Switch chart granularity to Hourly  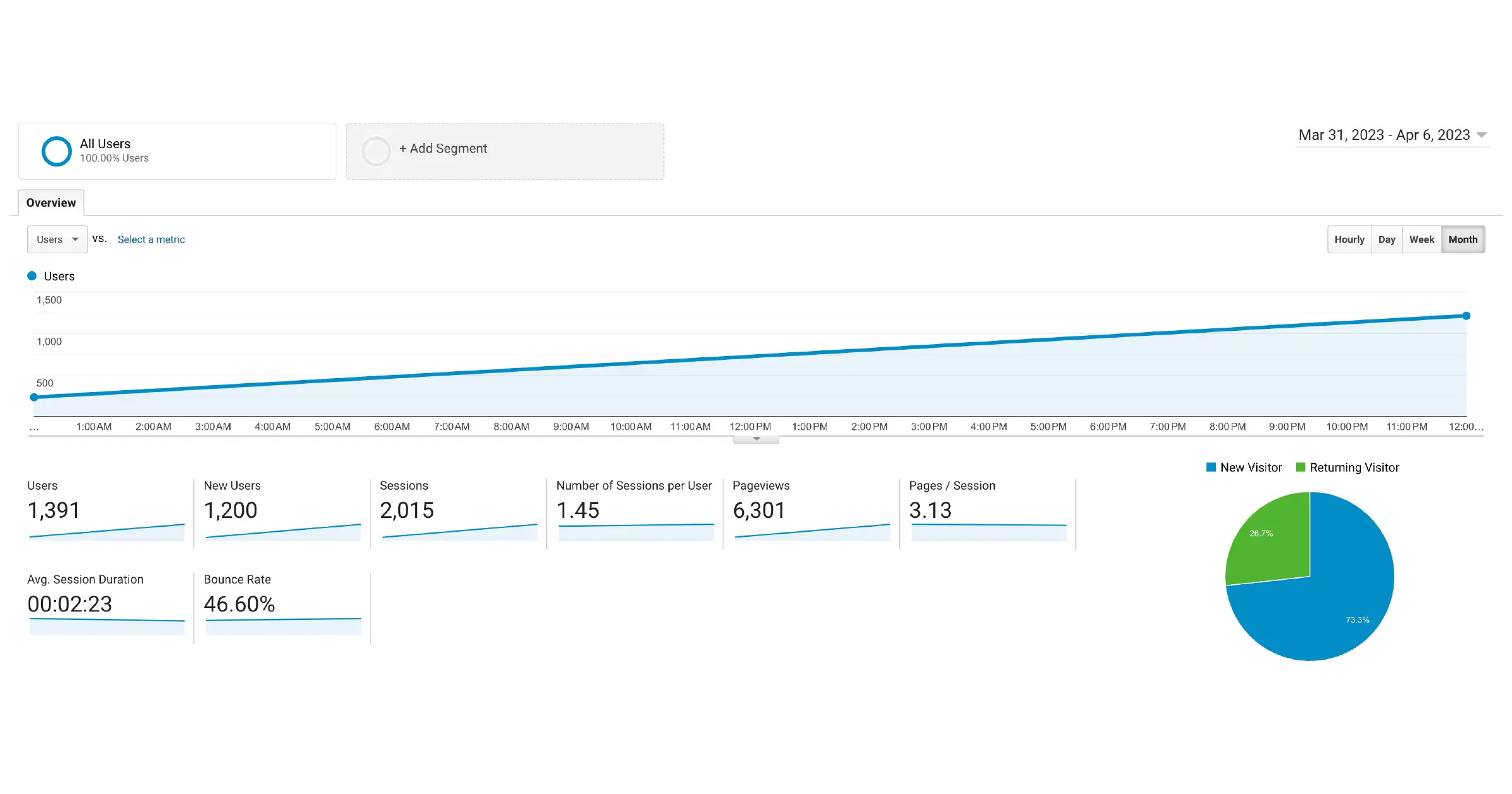(1349, 239)
